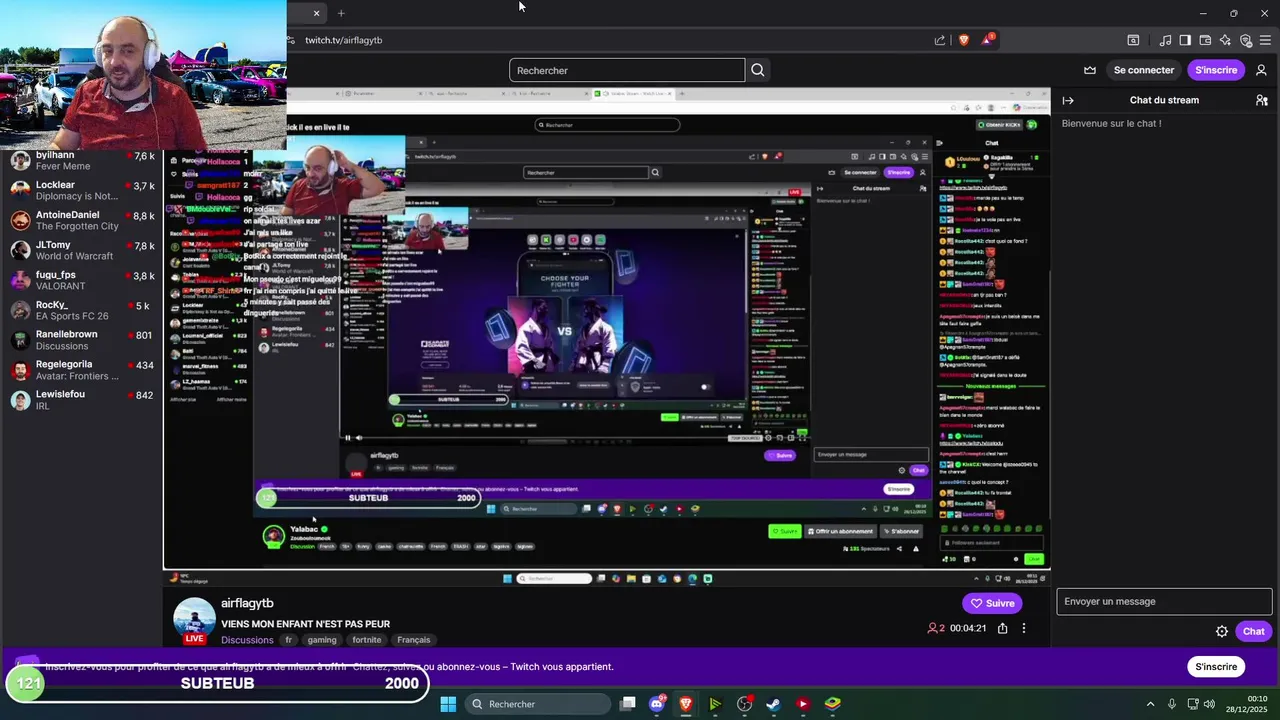Image resolution: width=1280 pixels, height=720 pixels.
Task: Collapse the stream chat panel
Action: click(x=1068, y=100)
